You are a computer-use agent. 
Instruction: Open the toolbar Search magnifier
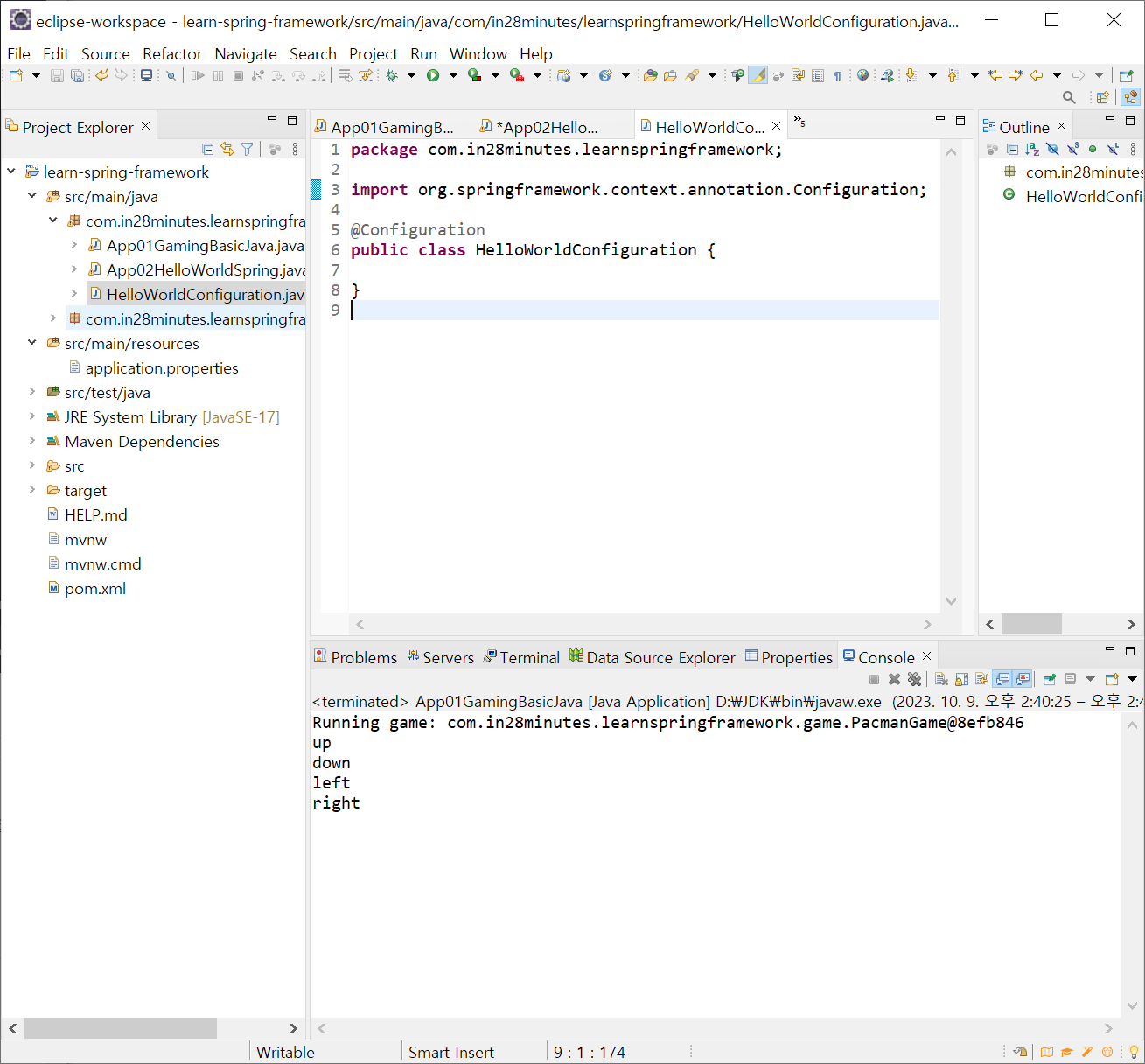click(1069, 97)
